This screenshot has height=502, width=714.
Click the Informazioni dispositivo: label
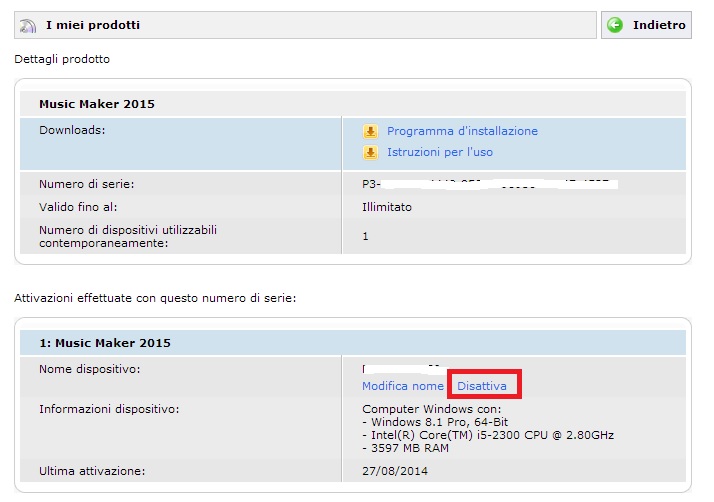[x=109, y=409]
